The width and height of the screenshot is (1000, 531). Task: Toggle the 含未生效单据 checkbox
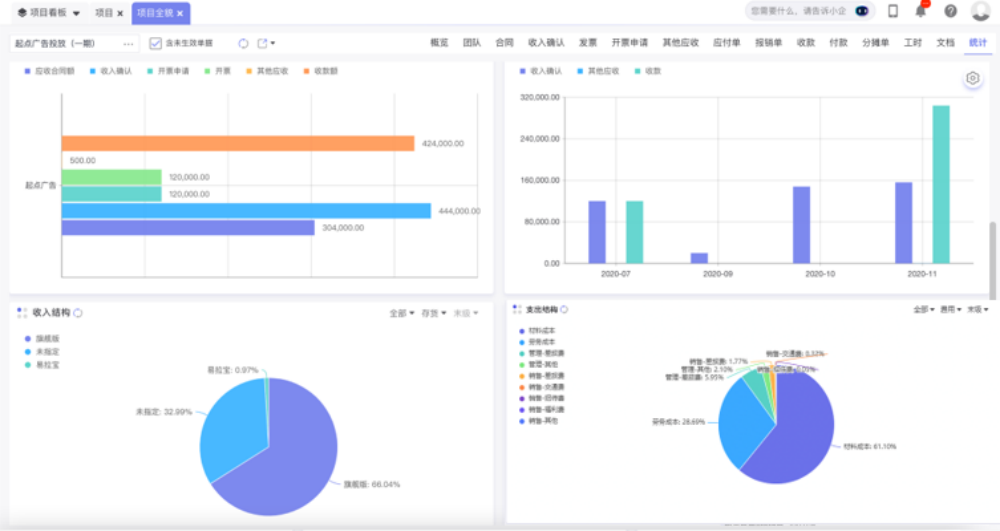click(x=155, y=43)
